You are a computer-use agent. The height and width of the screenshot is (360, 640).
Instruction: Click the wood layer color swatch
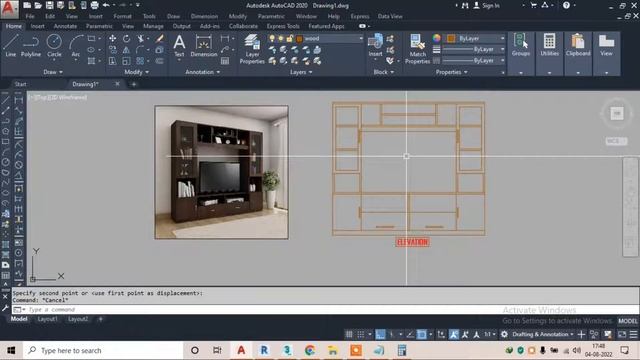pyautogui.click(x=300, y=39)
